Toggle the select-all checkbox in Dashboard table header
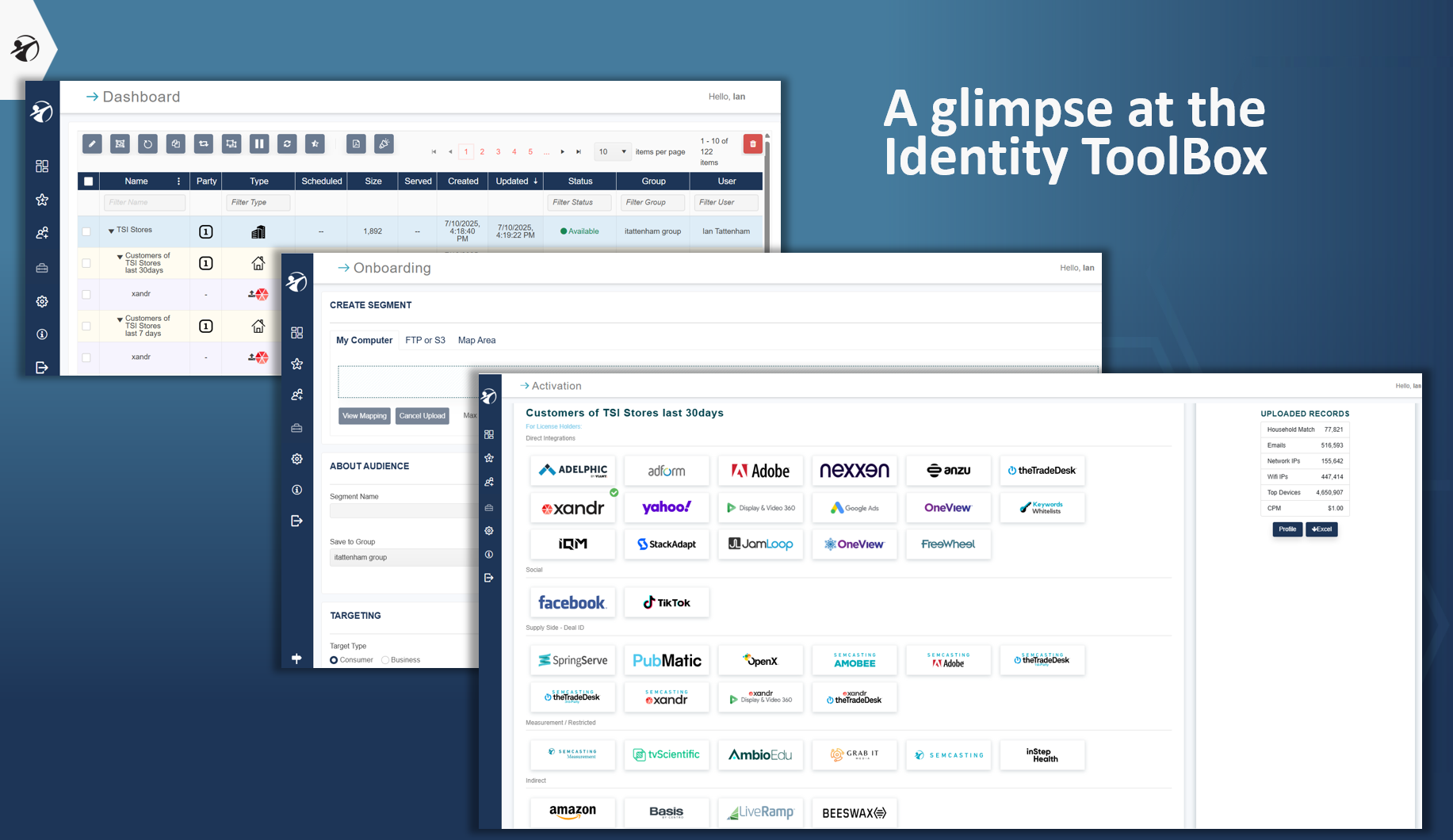1453x840 pixels. [88, 181]
